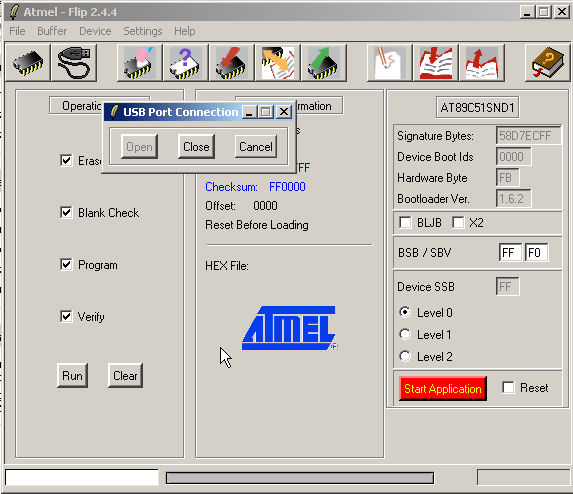Click the status box at bottom right
The image size is (573, 494).
pyautogui.click(x=523, y=477)
